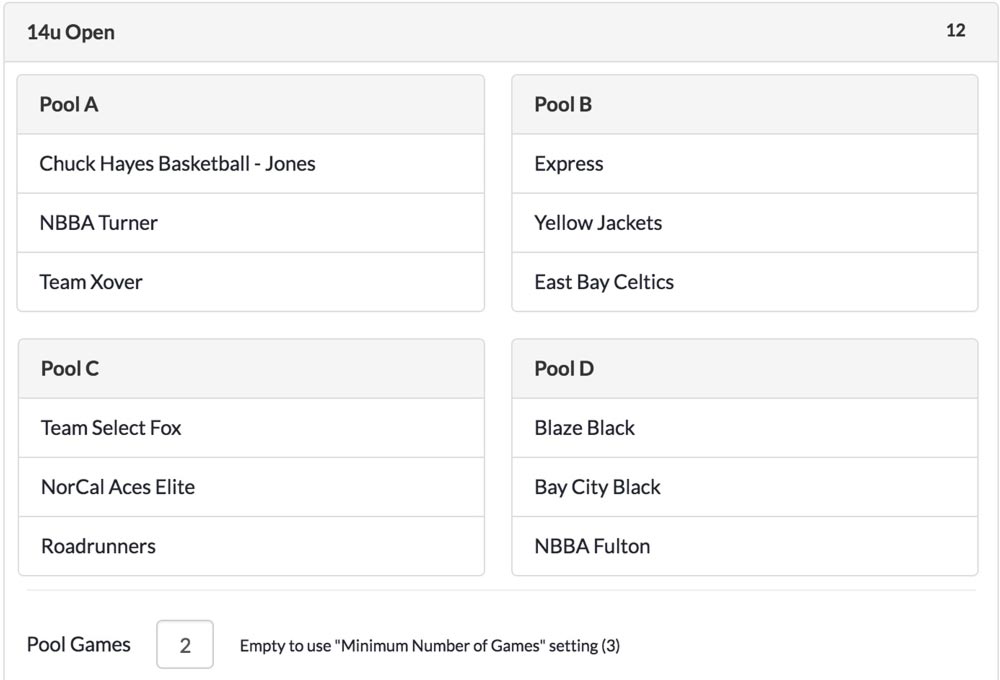1000x680 pixels.
Task: Click Yellow Jackets team row
Action: 598,223
